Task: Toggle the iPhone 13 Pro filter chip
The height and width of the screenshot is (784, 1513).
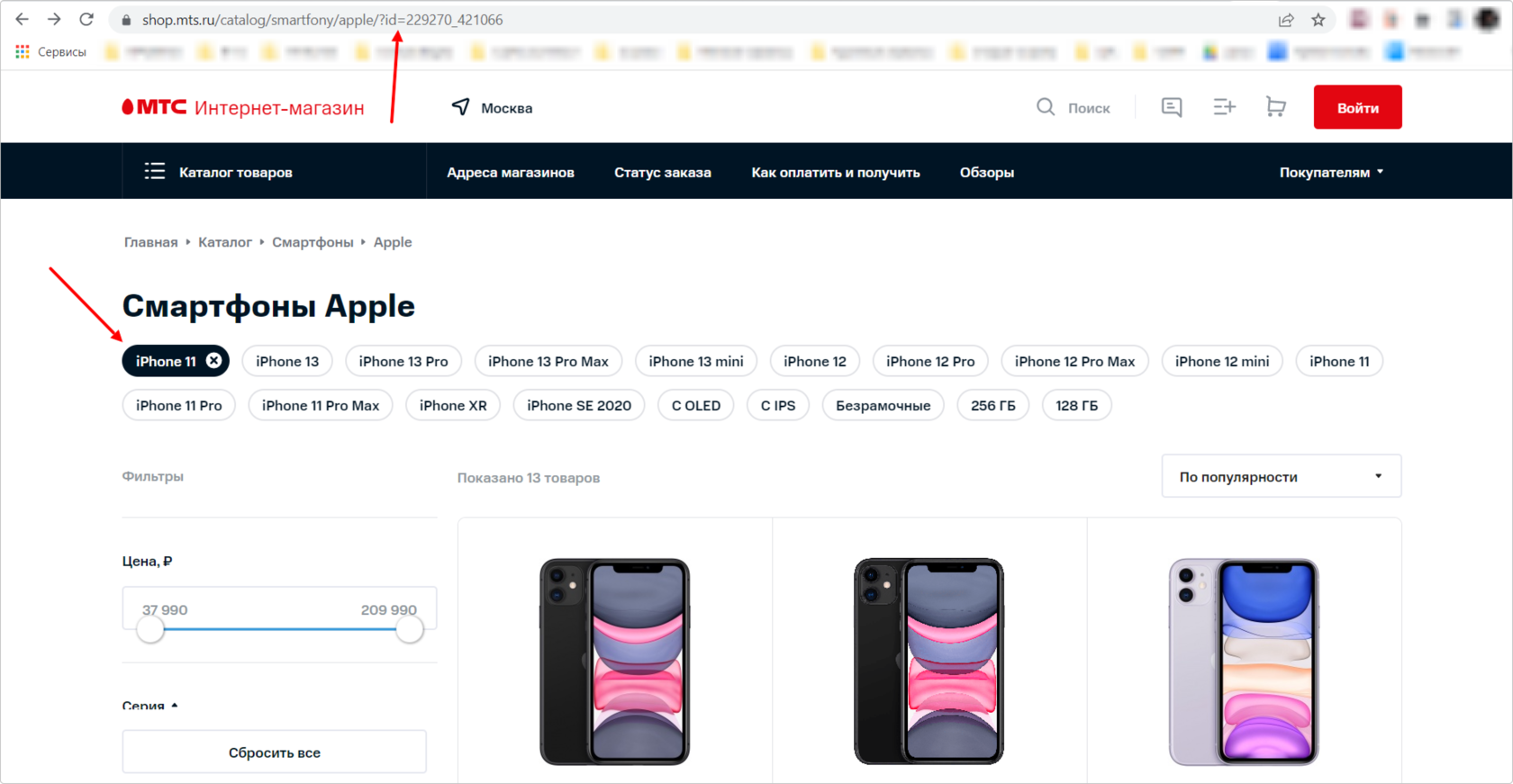Action: click(403, 361)
